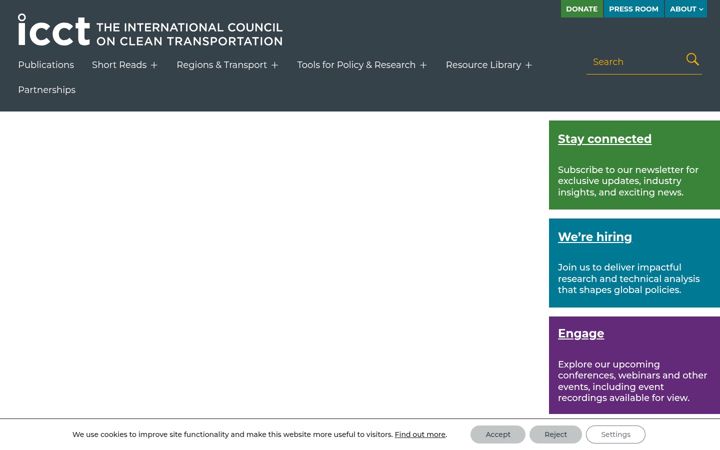Open the About dropdown
This screenshot has width=720, height=450.
pyautogui.click(x=686, y=9)
